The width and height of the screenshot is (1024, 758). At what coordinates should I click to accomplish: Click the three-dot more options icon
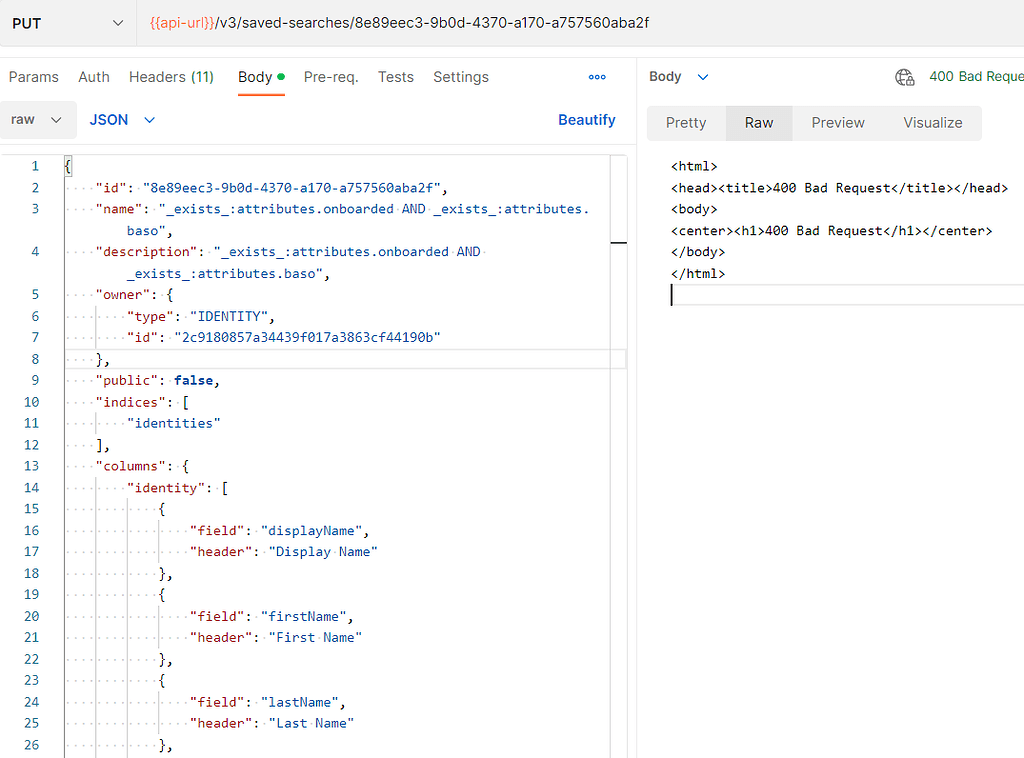[597, 77]
